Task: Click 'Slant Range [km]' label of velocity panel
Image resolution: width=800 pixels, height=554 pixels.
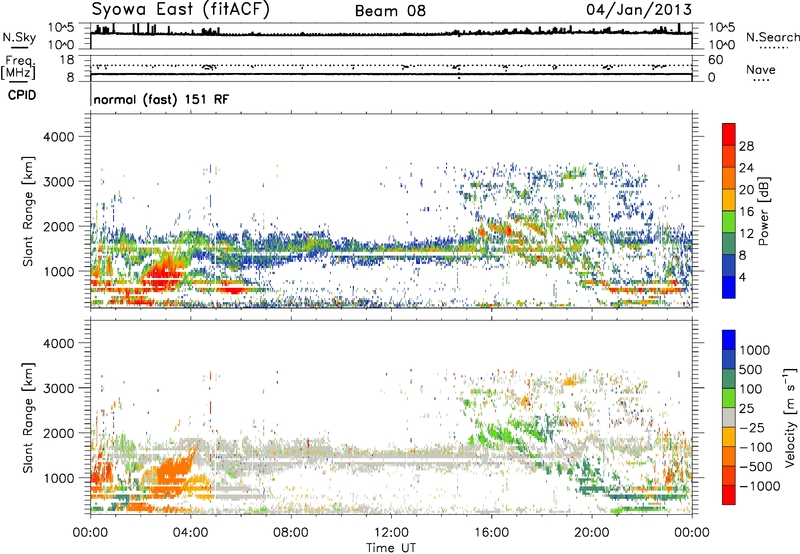Action: tap(28, 418)
